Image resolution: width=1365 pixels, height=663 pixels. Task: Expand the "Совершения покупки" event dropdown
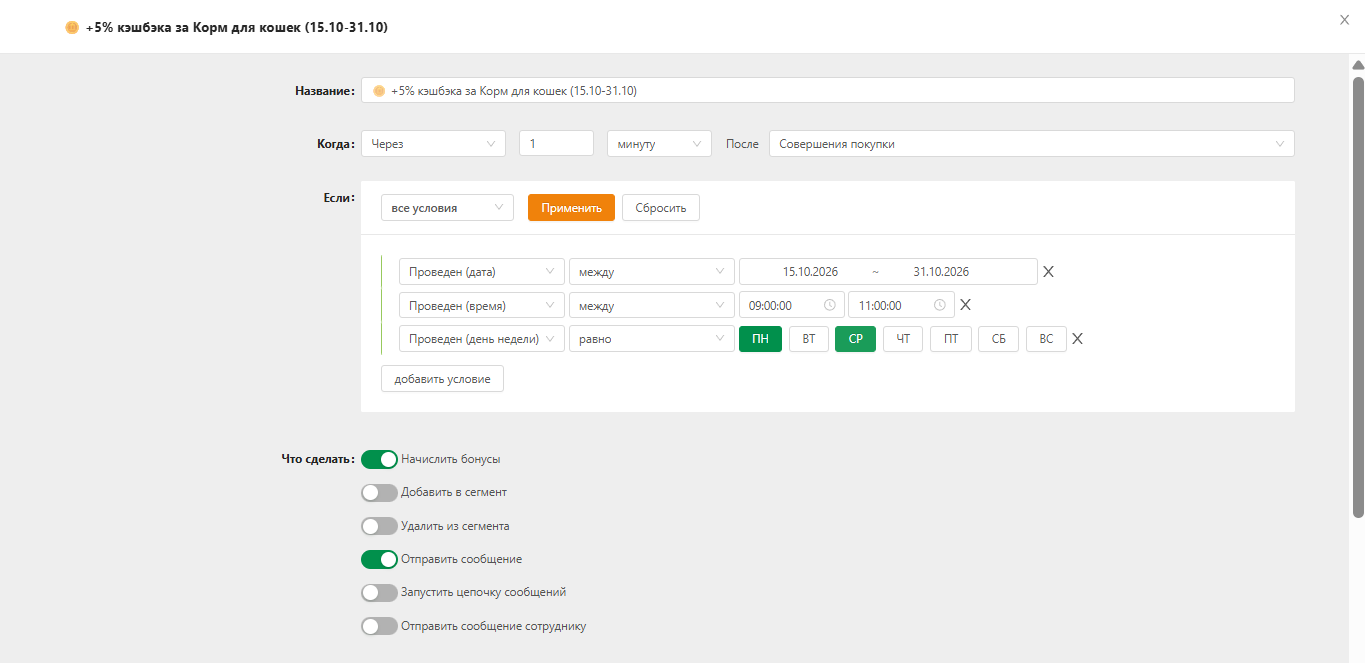[1031, 144]
